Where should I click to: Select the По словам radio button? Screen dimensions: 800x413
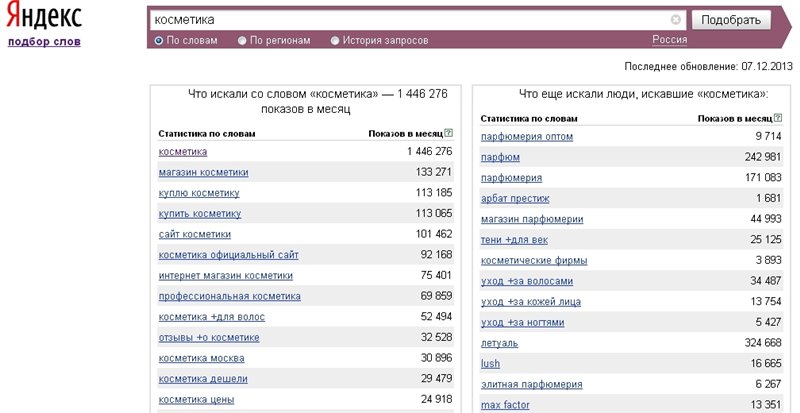point(159,40)
